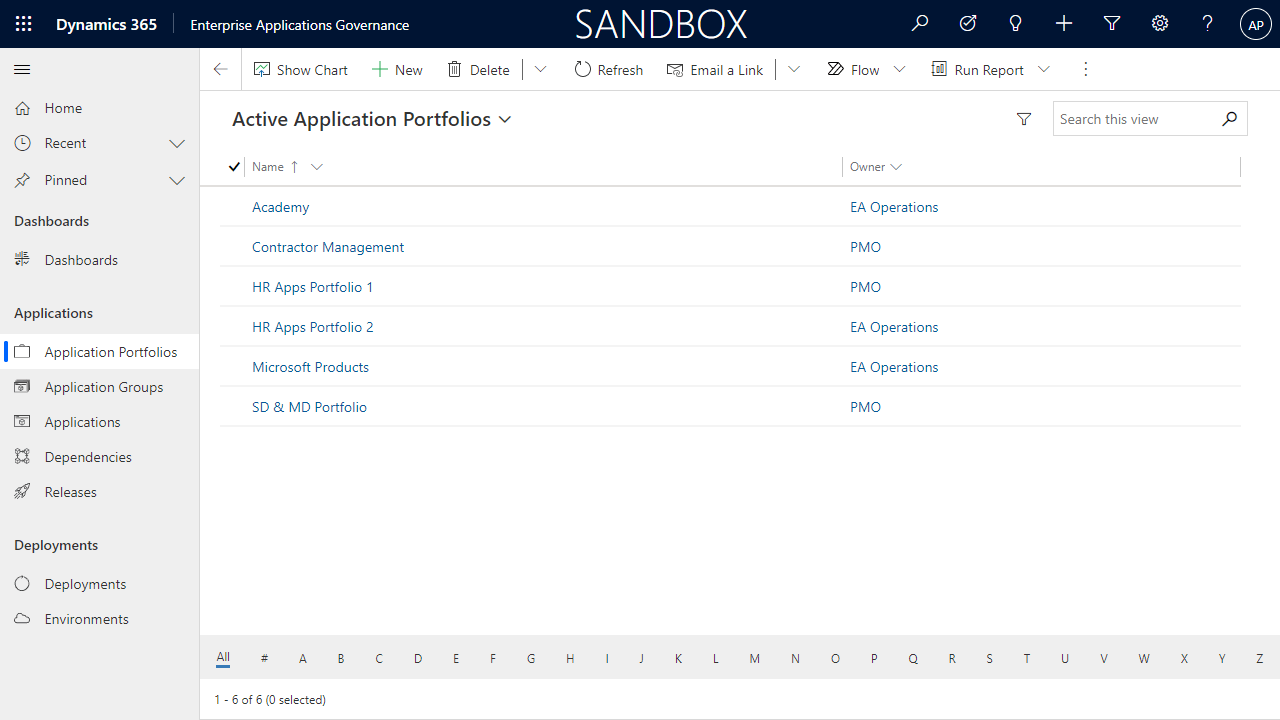The height and width of the screenshot is (720, 1280).
Task: Filter list by letter M
Action: (x=755, y=658)
